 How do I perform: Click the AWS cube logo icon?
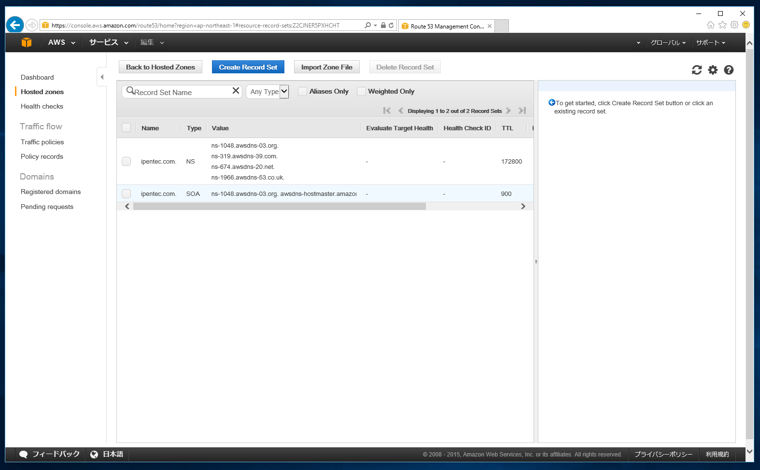pyautogui.click(x=26, y=43)
